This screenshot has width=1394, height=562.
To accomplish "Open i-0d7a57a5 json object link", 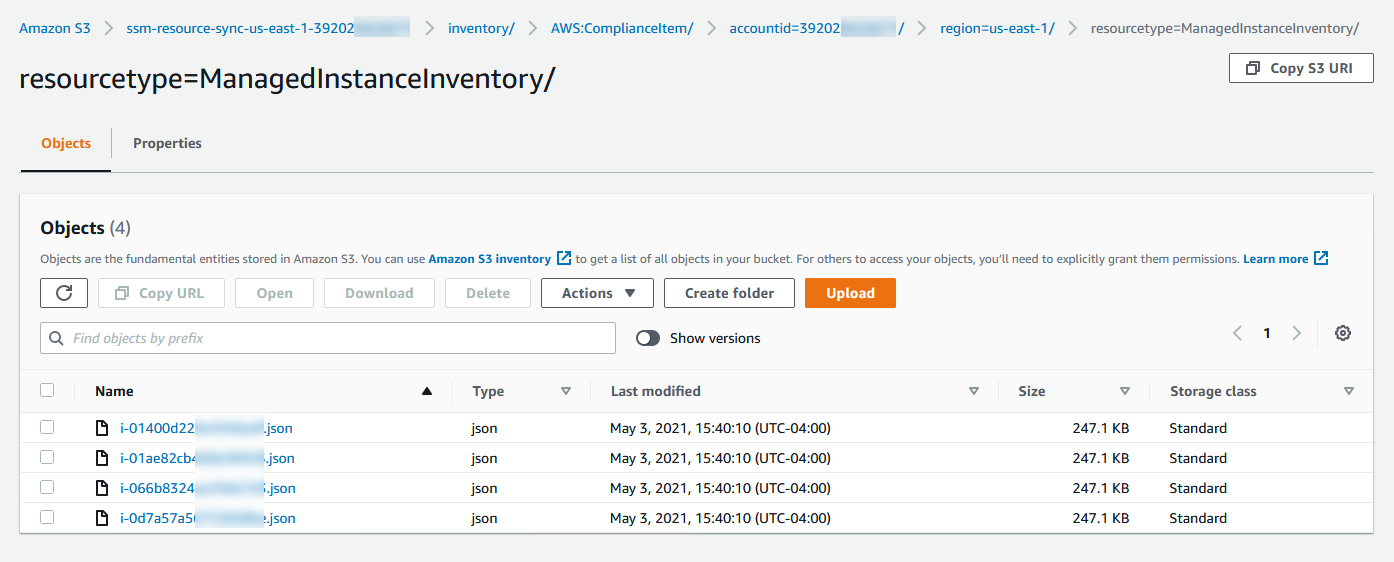I will (207, 518).
